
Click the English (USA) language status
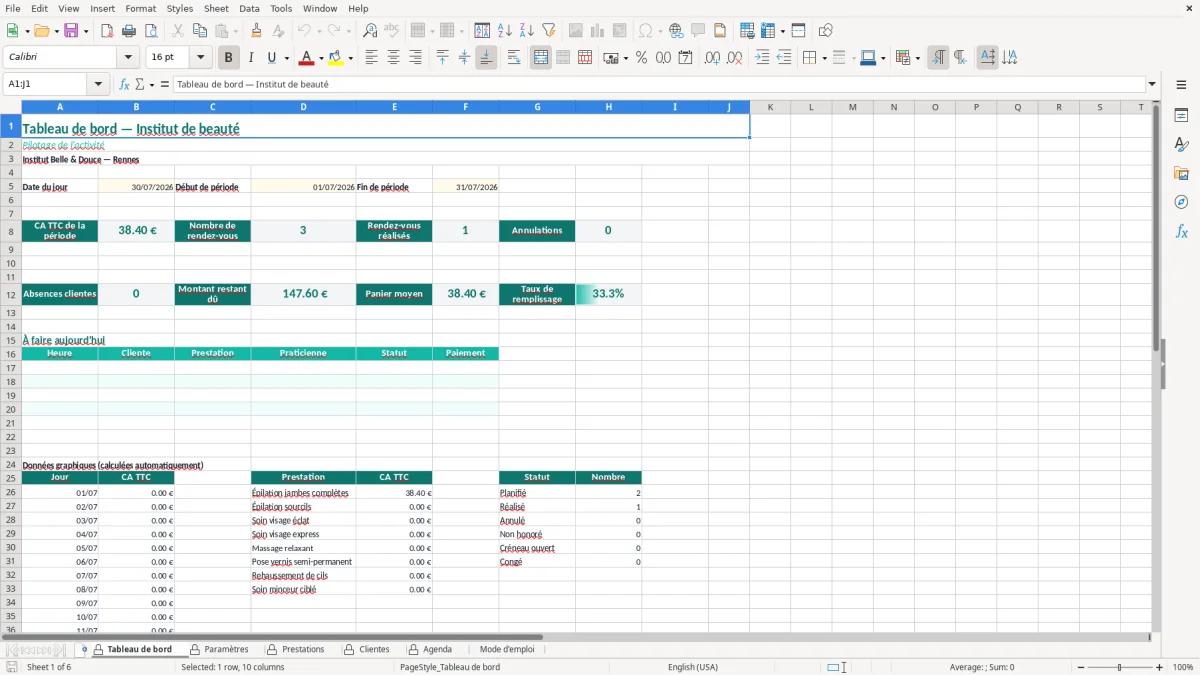693,667
